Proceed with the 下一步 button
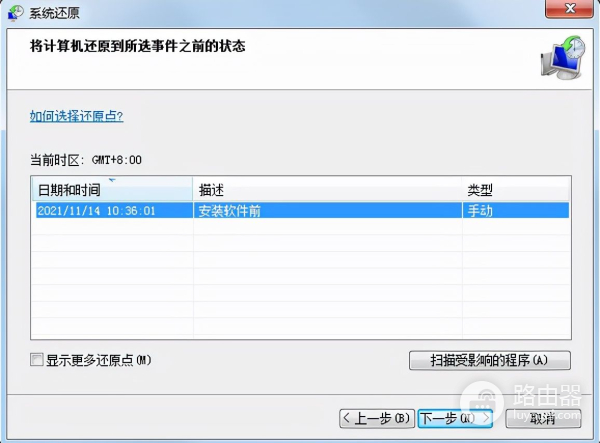The width and height of the screenshot is (600, 443). pos(455,419)
